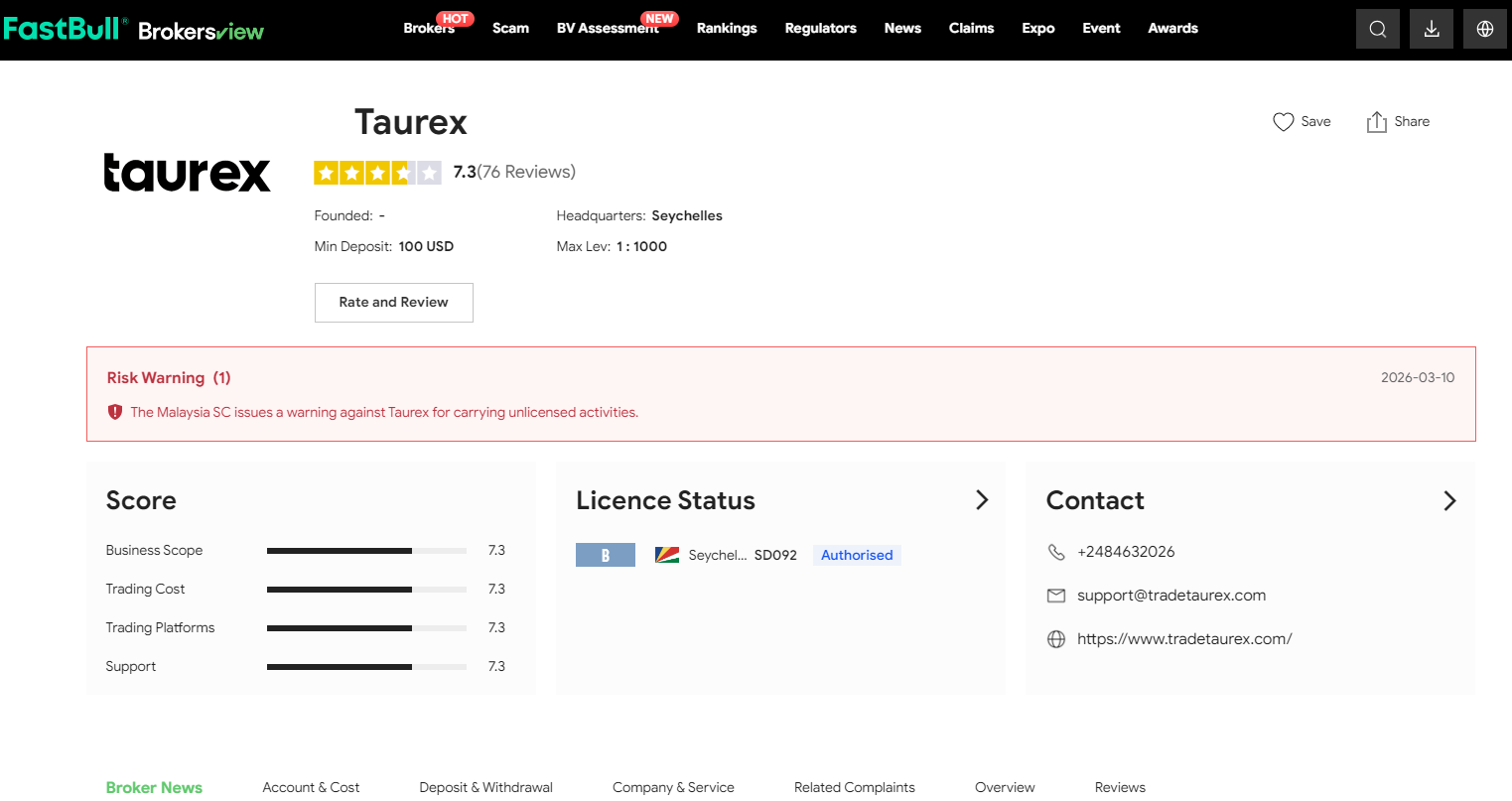1512x801 pixels.
Task: Expand the Contact panel arrow
Action: tap(1449, 500)
